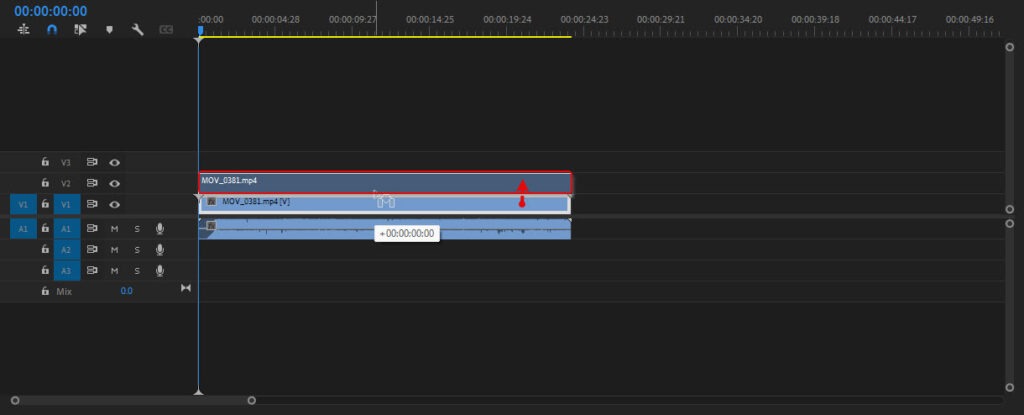The height and width of the screenshot is (415, 1024).
Task: Click the blue playhead timecode display
Action: coord(50,11)
